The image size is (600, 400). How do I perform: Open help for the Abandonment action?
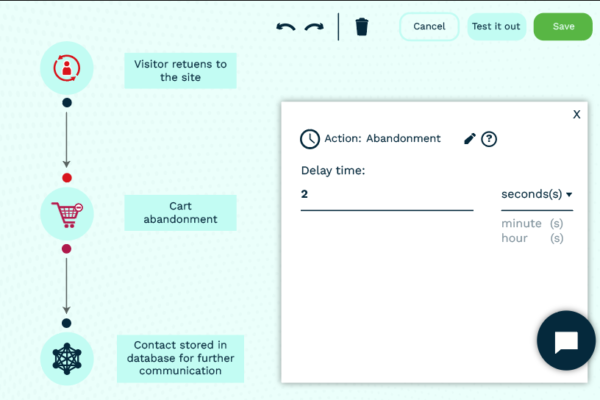[x=489, y=139]
